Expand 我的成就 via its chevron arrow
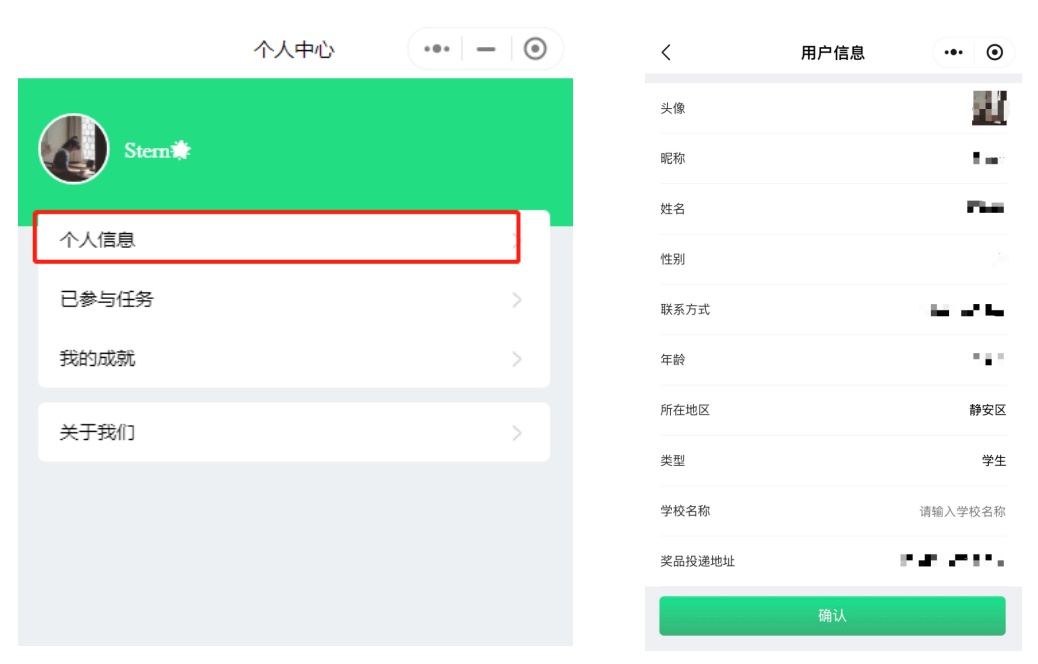1038x664 pixels. click(517, 359)
